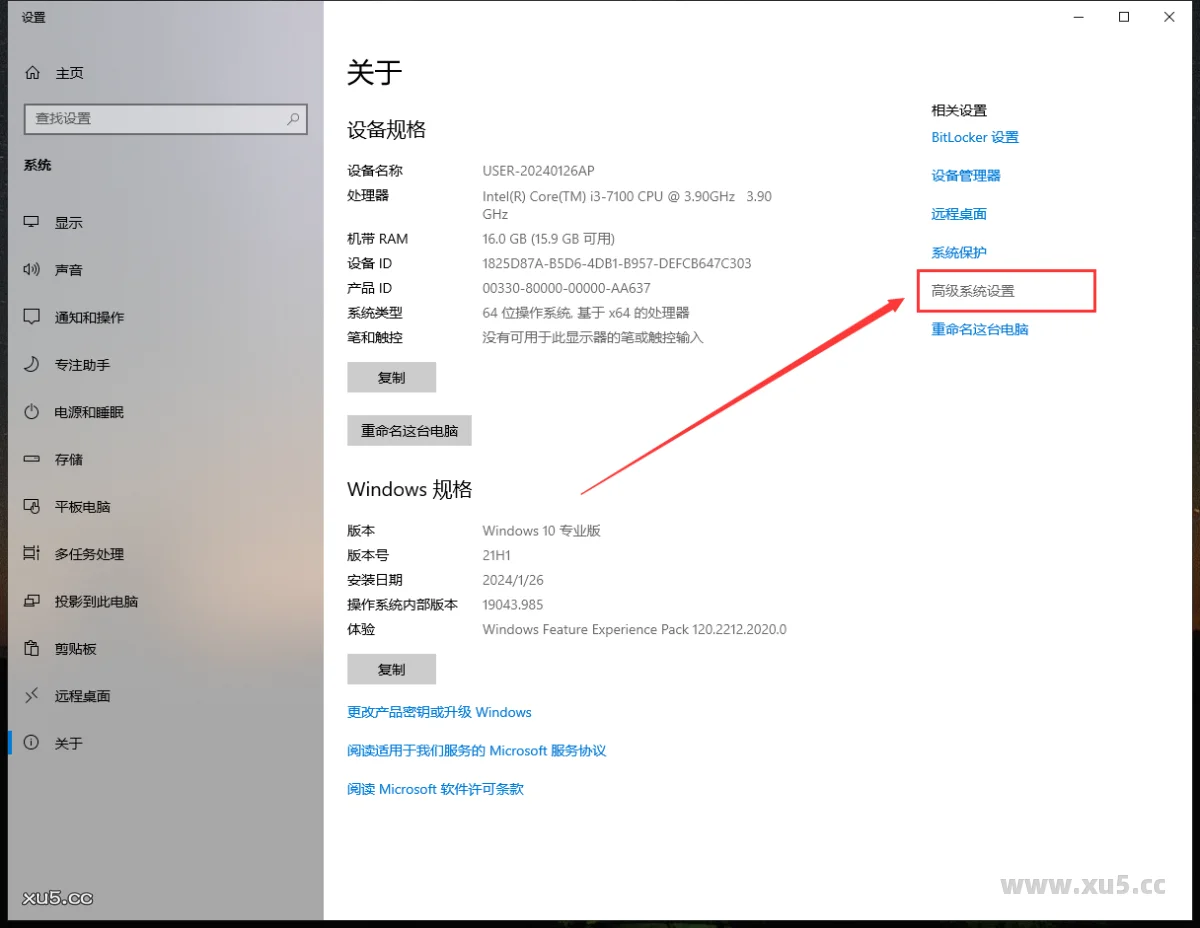Go to Multitasking settings page

tap(89, 554)
